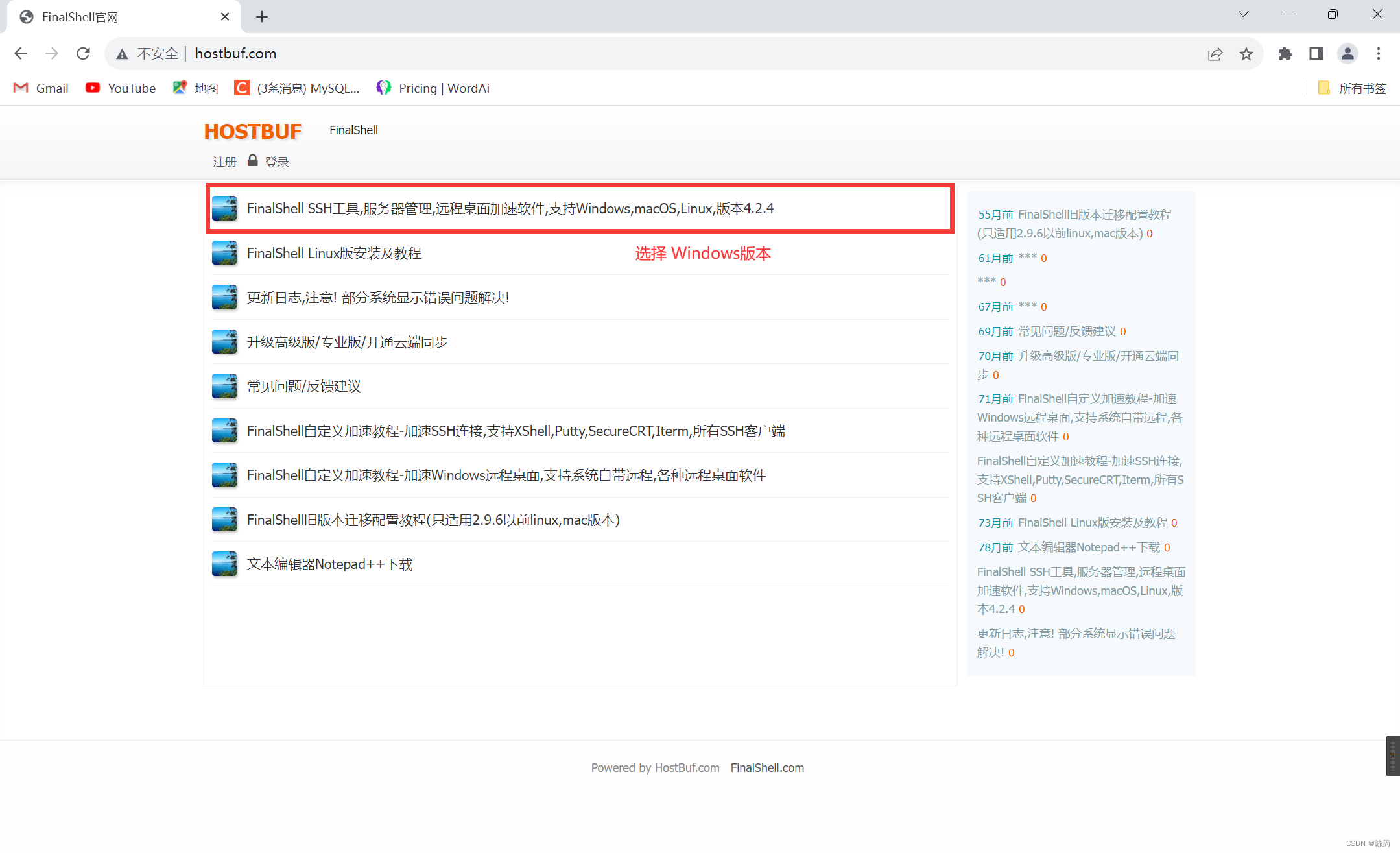The image size is (1400, 853).
Task: Open FinalShell Linux版安装及教程 article
Action: click(x=336, y=252)
